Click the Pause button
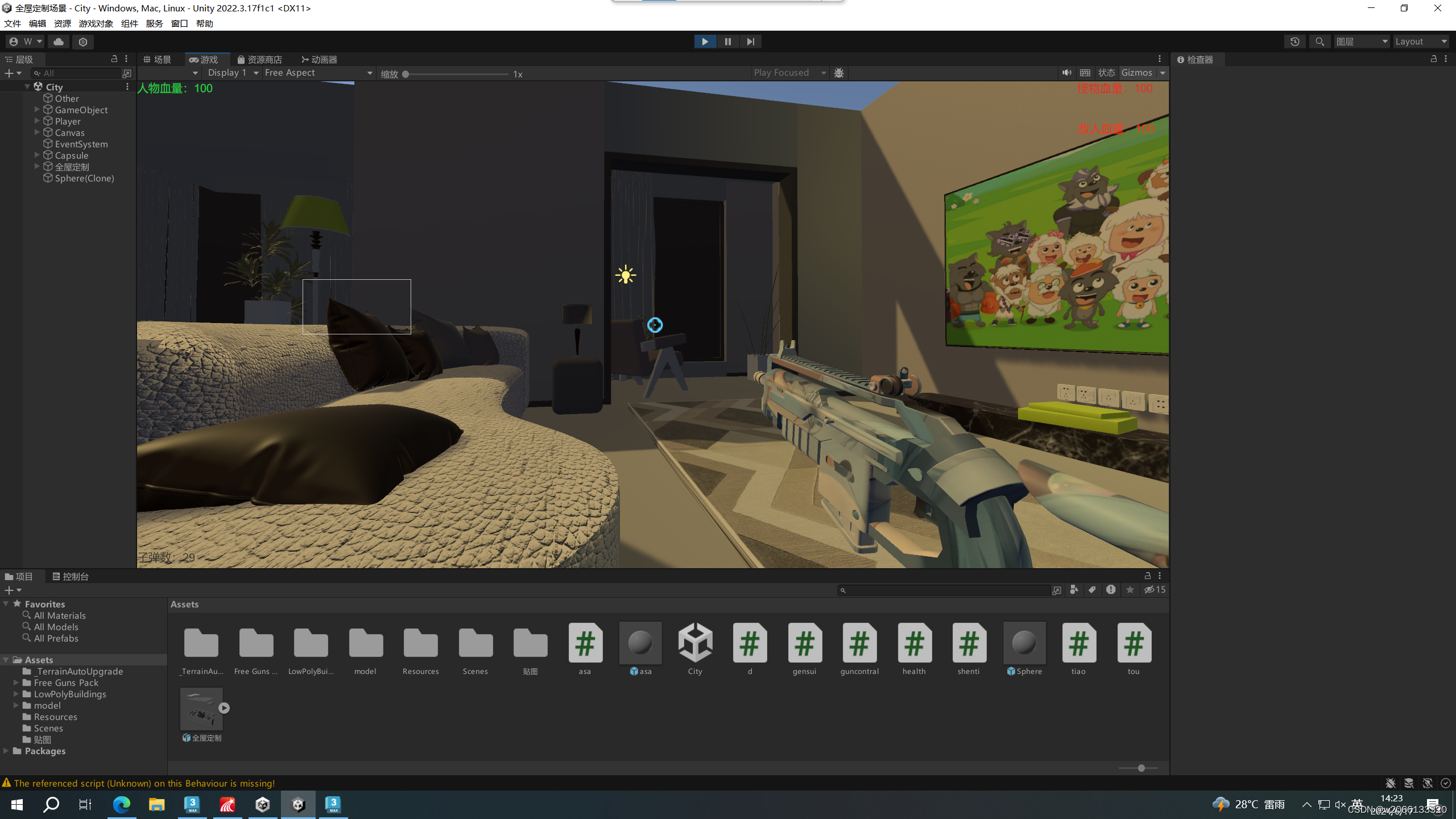1456x819 pixels. (x=727, y=42)
